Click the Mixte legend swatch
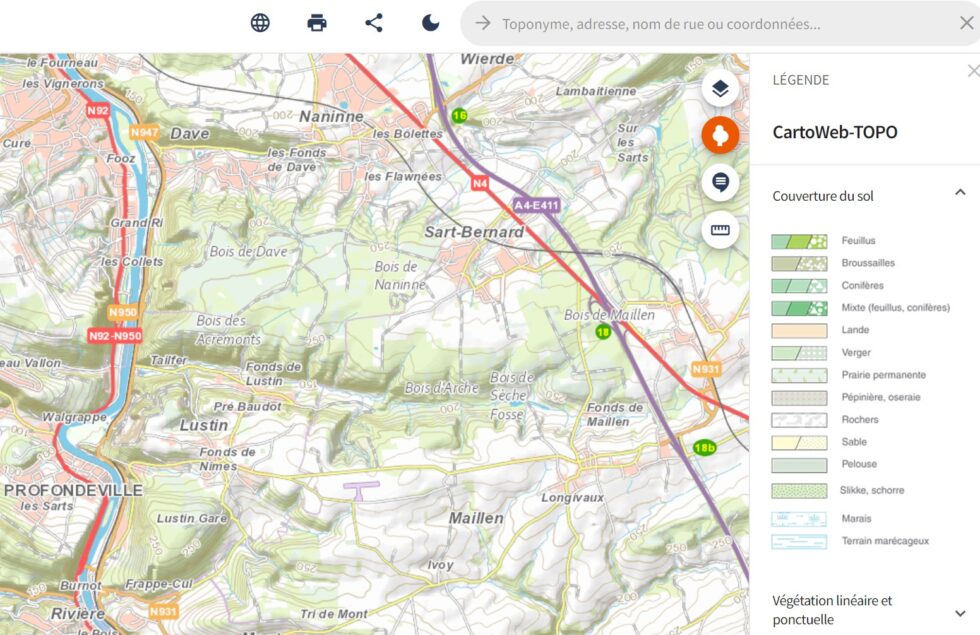The image size is (980, 635). (799, 308)
